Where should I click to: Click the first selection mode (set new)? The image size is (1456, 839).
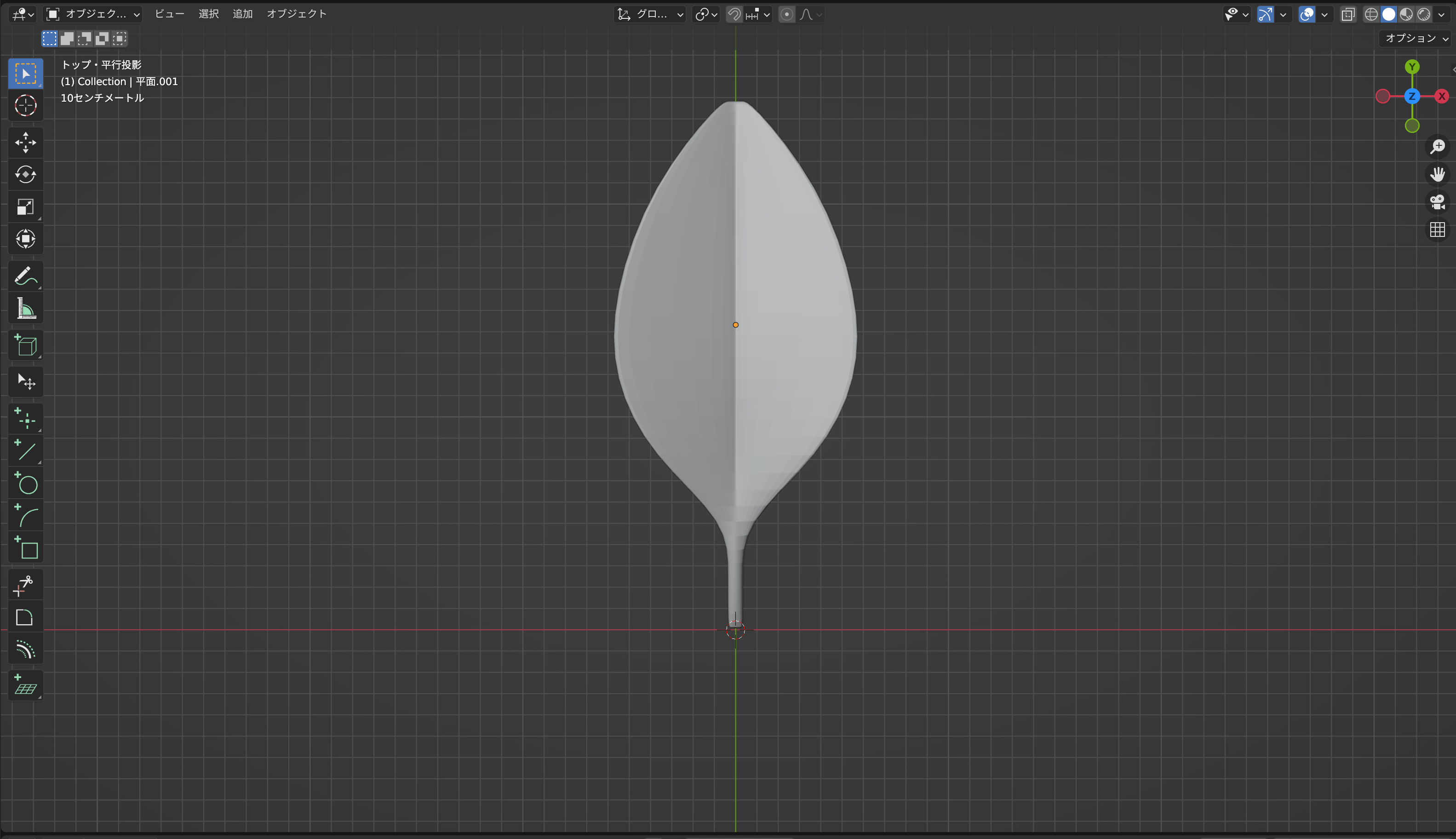tap(50, 39)
